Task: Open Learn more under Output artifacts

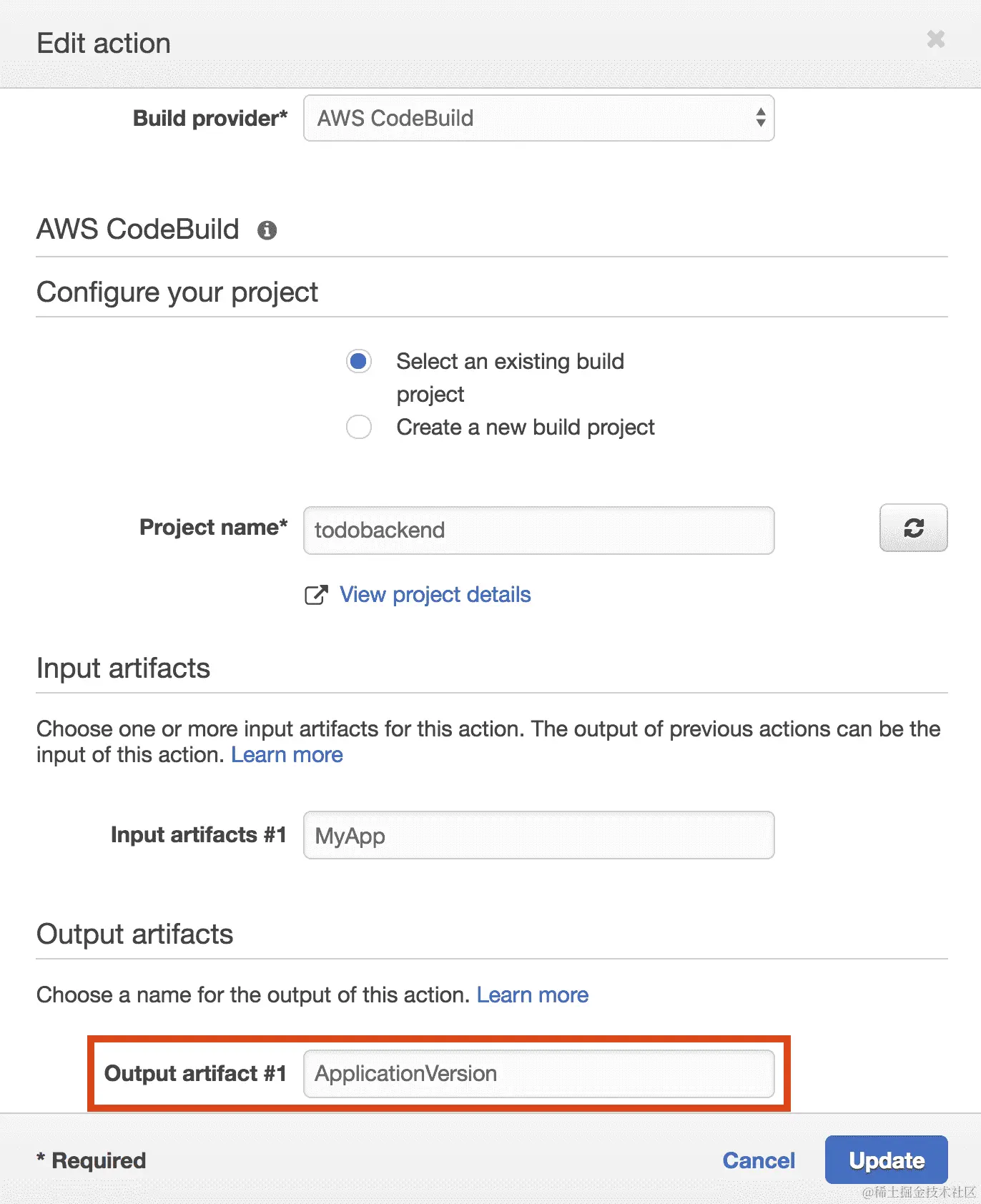Action: (x=532, y=995)
